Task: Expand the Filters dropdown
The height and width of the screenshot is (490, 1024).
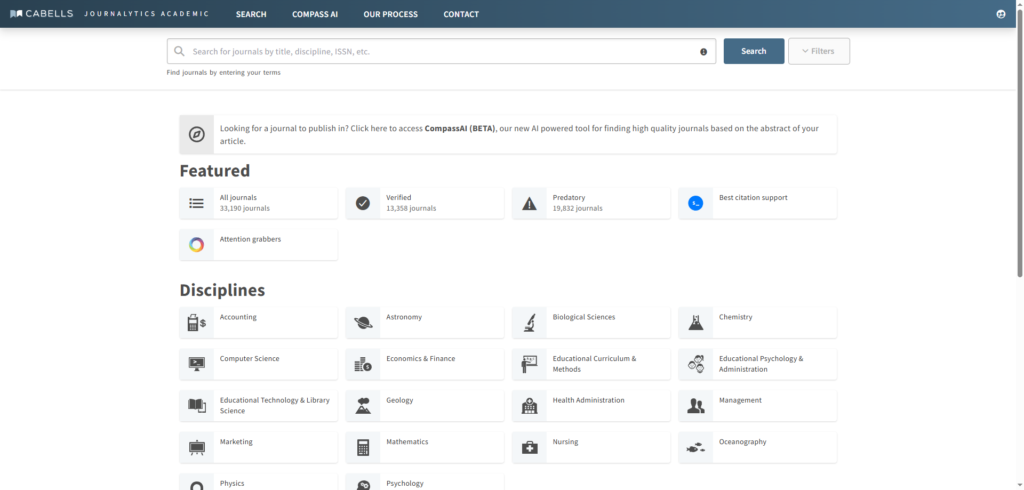Action: (818, 51)
